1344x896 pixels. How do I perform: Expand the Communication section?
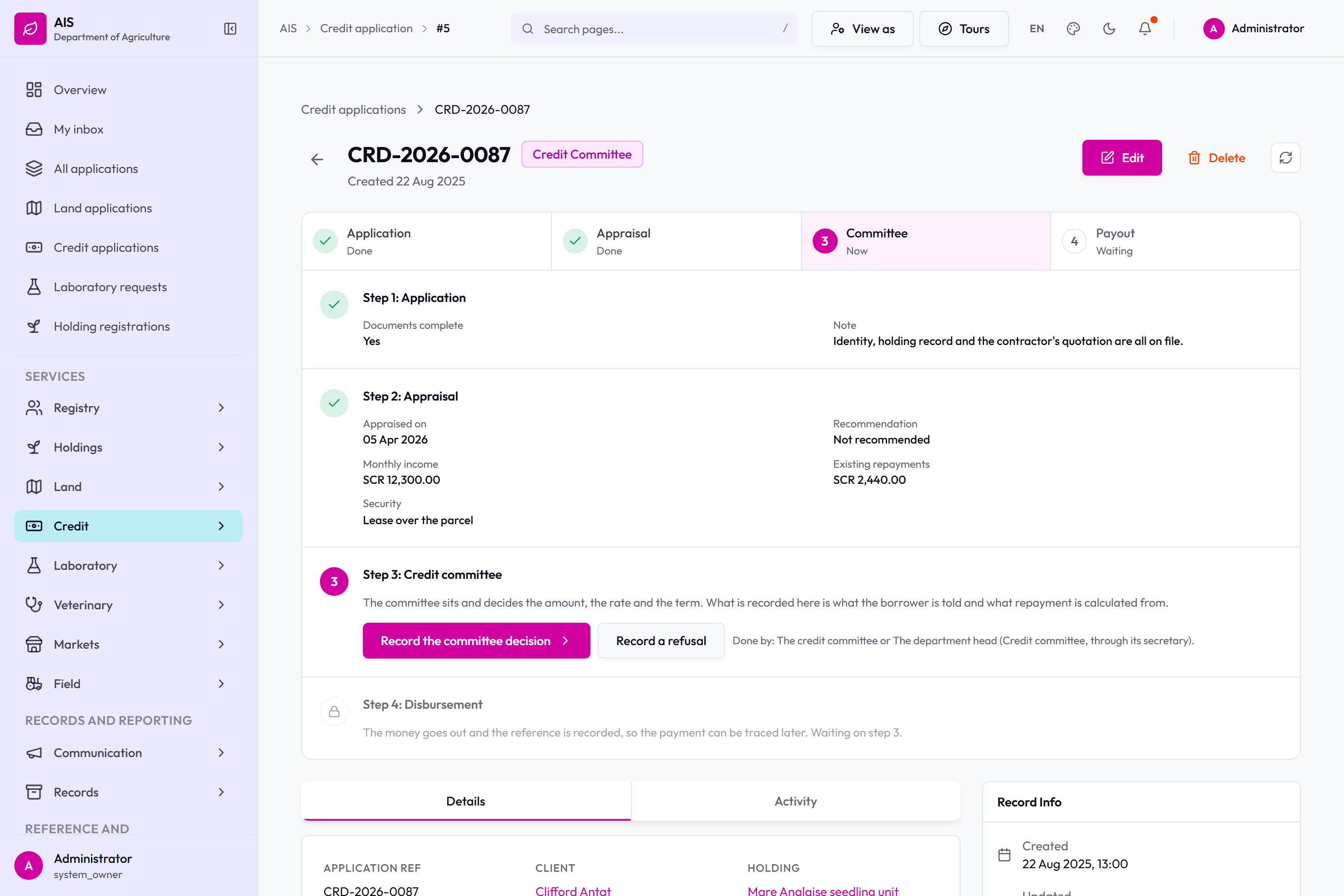(129, 753)
